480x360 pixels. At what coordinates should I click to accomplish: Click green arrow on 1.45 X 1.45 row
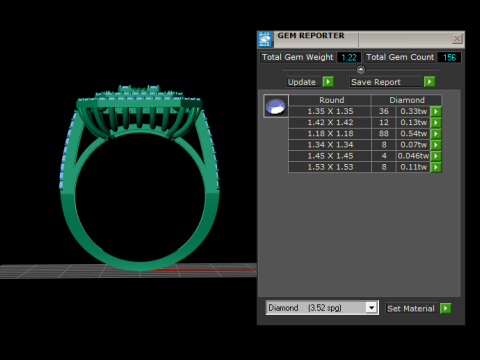[436, 156]
